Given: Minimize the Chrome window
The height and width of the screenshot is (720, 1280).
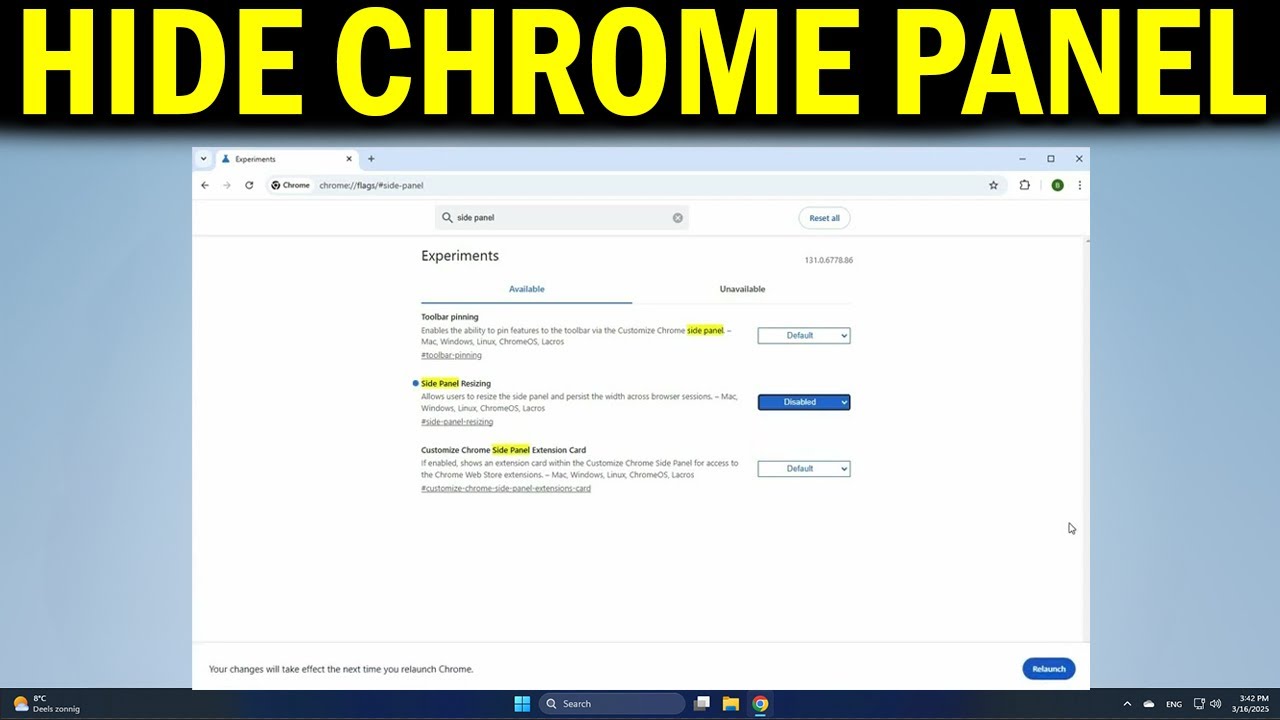Looking at the screenshot, I should [1023, 158].
